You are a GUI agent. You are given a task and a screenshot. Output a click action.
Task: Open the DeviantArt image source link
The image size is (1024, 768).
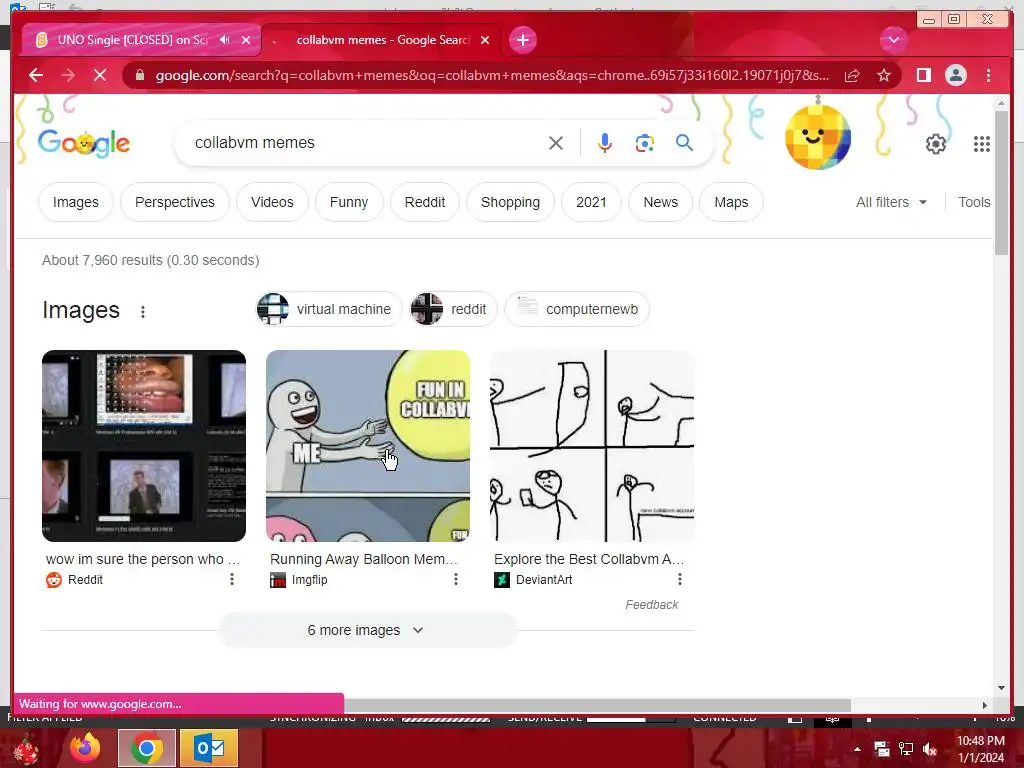[x=533, y=580]
